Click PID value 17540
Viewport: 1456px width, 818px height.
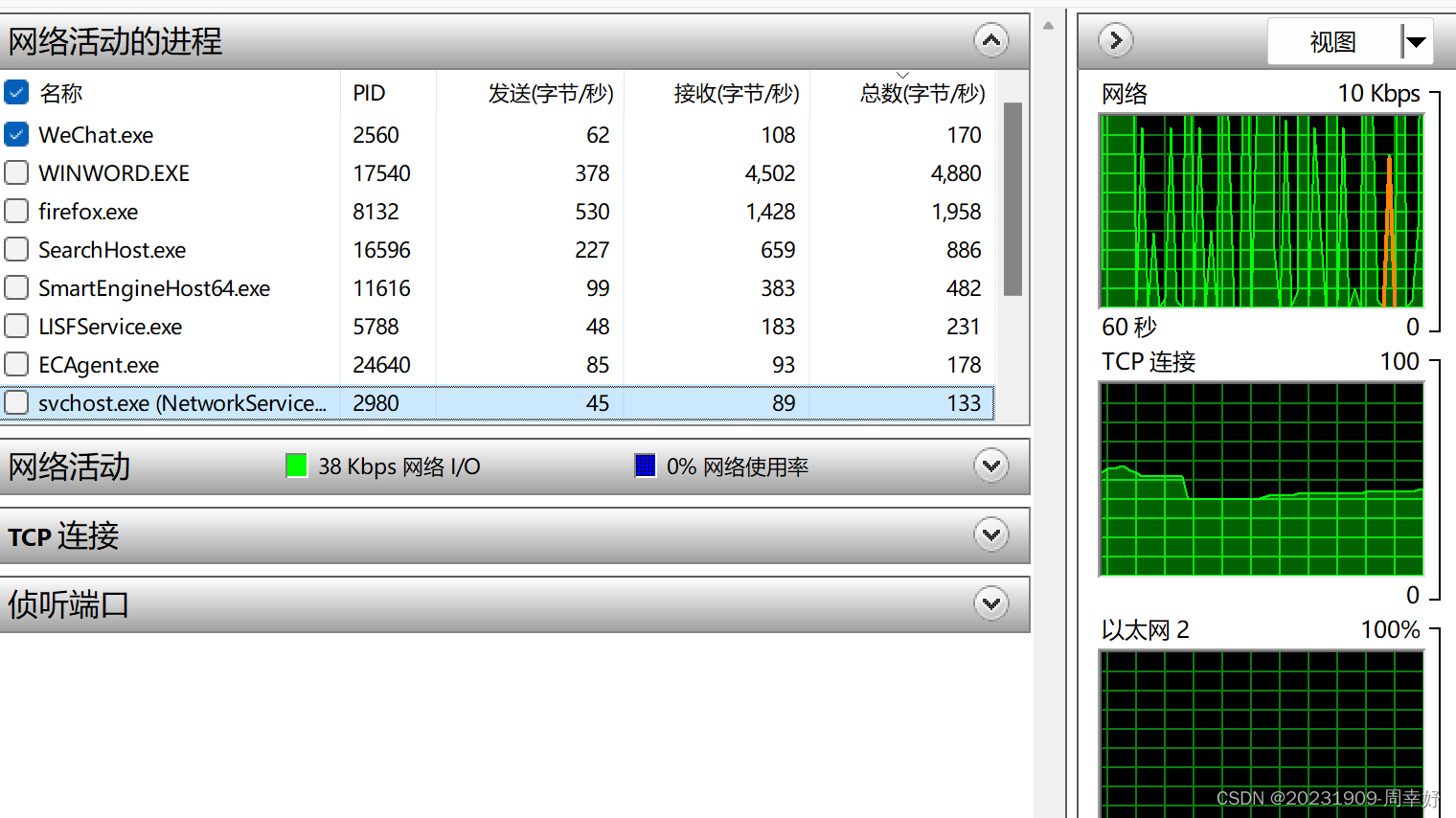pyautogui.click(x=381, y=173)
